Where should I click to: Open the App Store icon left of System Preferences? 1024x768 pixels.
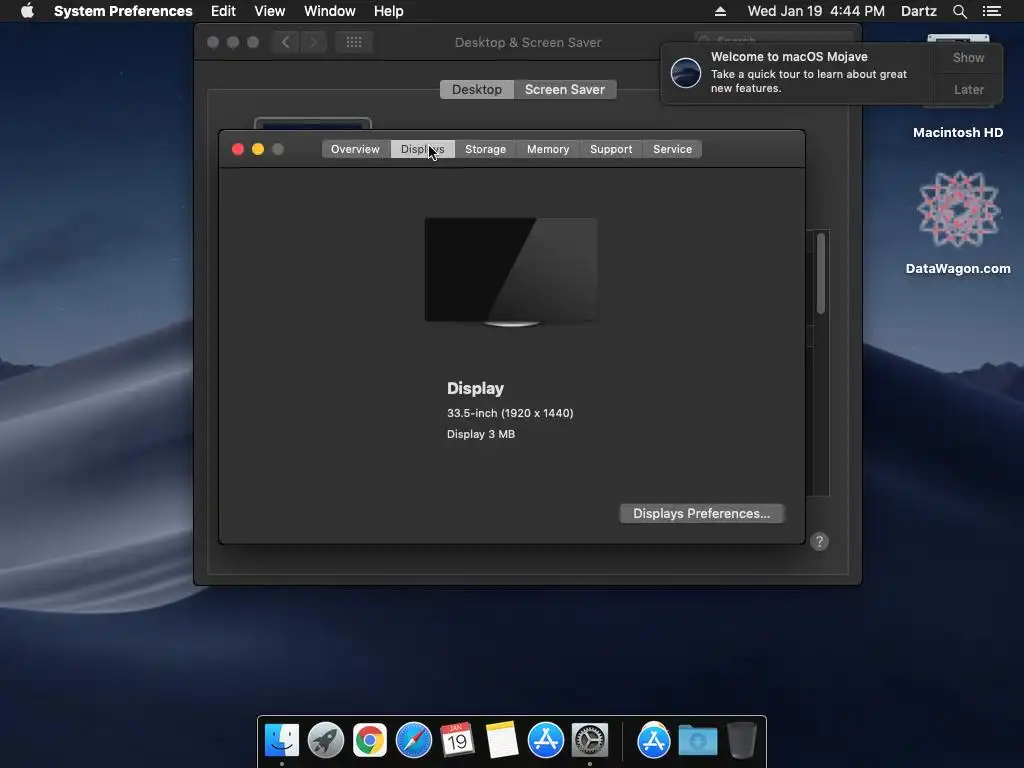coord(545,740)
